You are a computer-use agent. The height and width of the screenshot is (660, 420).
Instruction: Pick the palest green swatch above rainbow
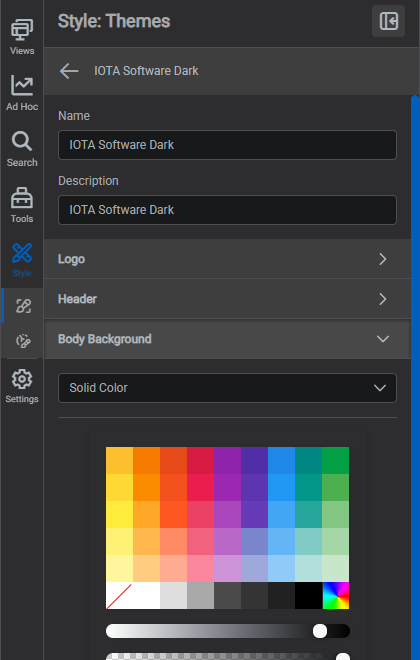335,569
